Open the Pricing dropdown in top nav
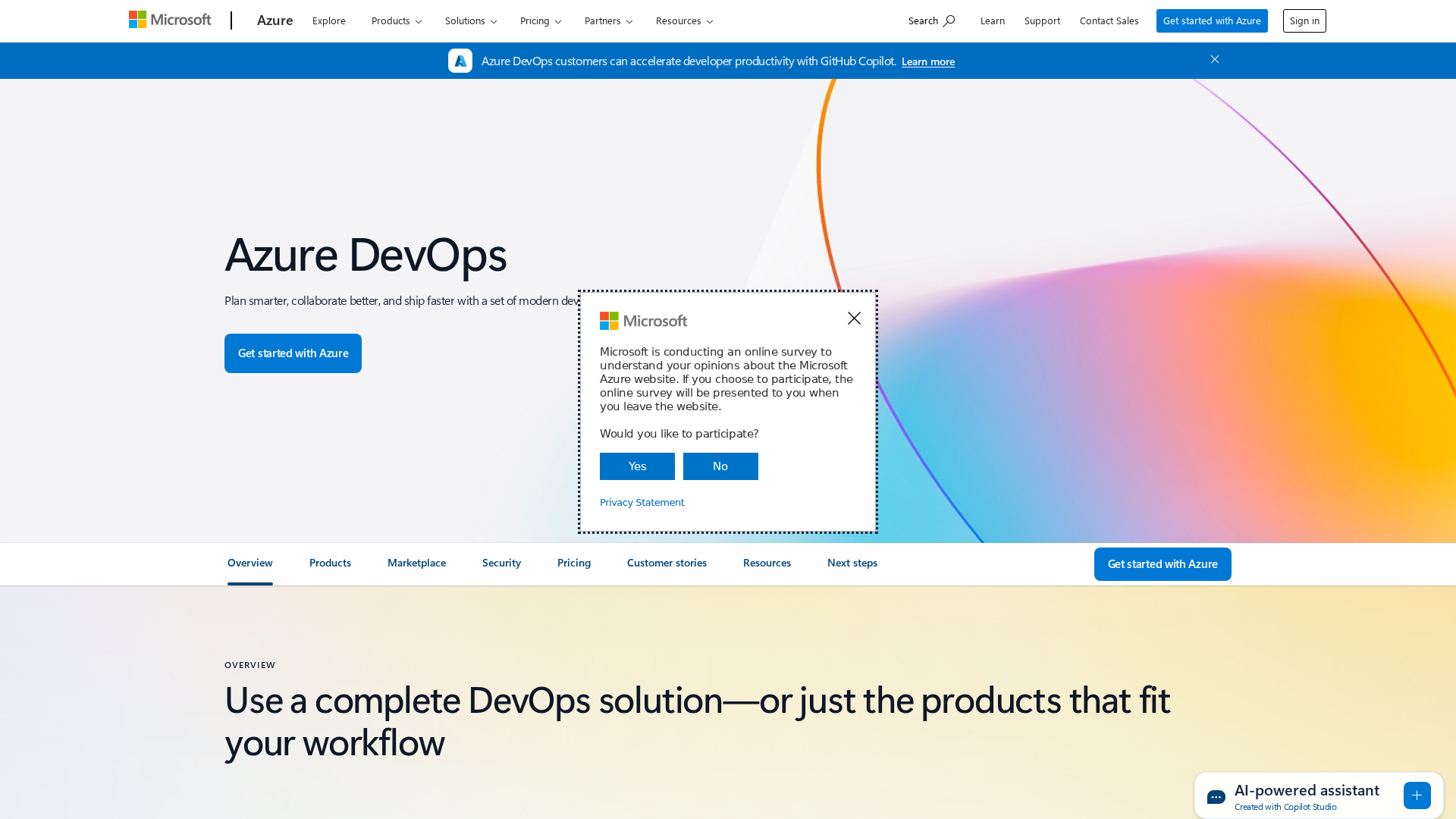The width and height of the screenshot is (1456, 819). (x=541, y=20)
